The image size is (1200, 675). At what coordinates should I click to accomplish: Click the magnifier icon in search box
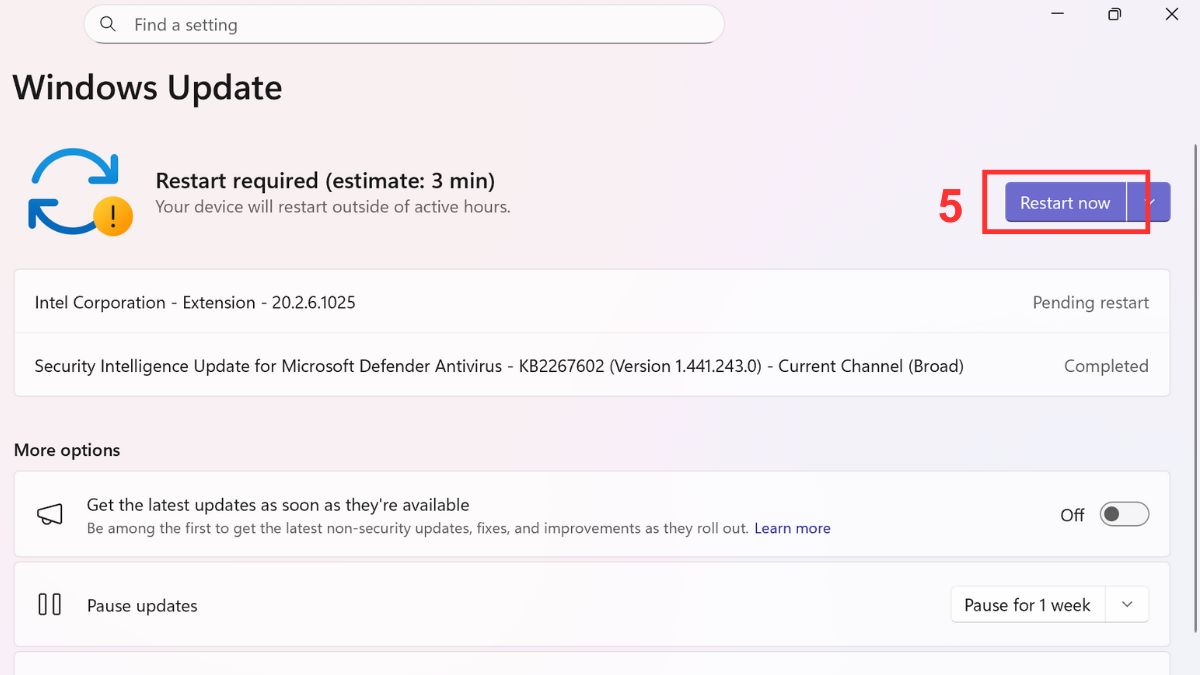coord(108,25)
